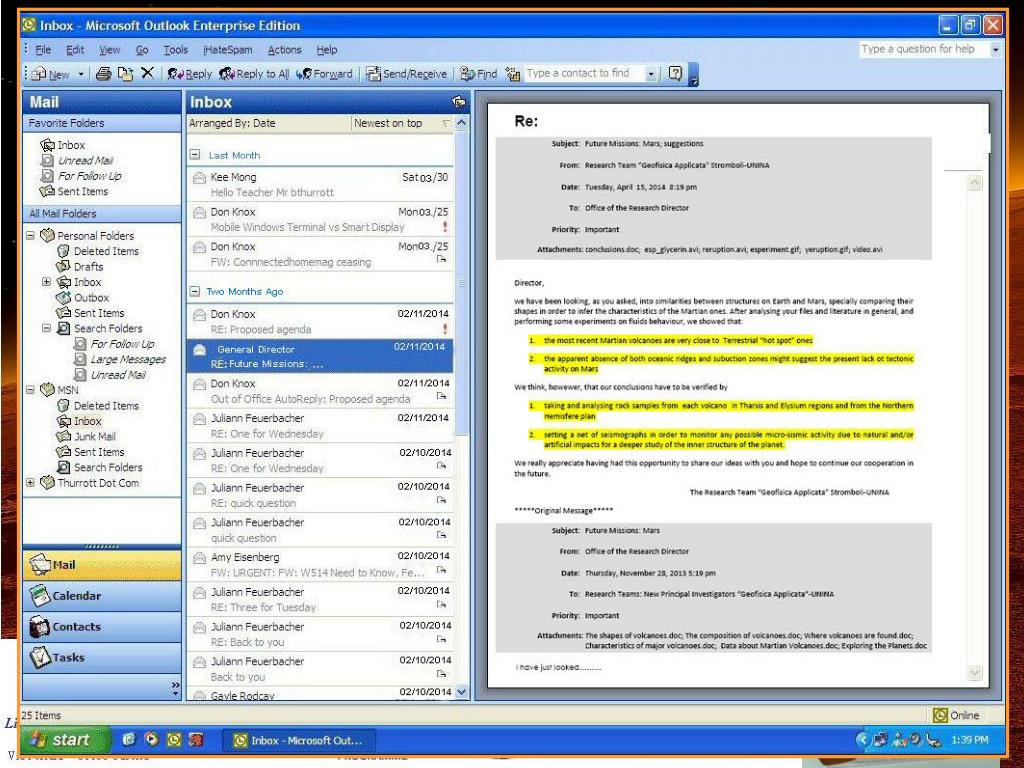Image resolution: width=1024 pixels, height=768 pixels.
Task: Click Internet Explorer quick launch icon
Action: tap(129, 739)
